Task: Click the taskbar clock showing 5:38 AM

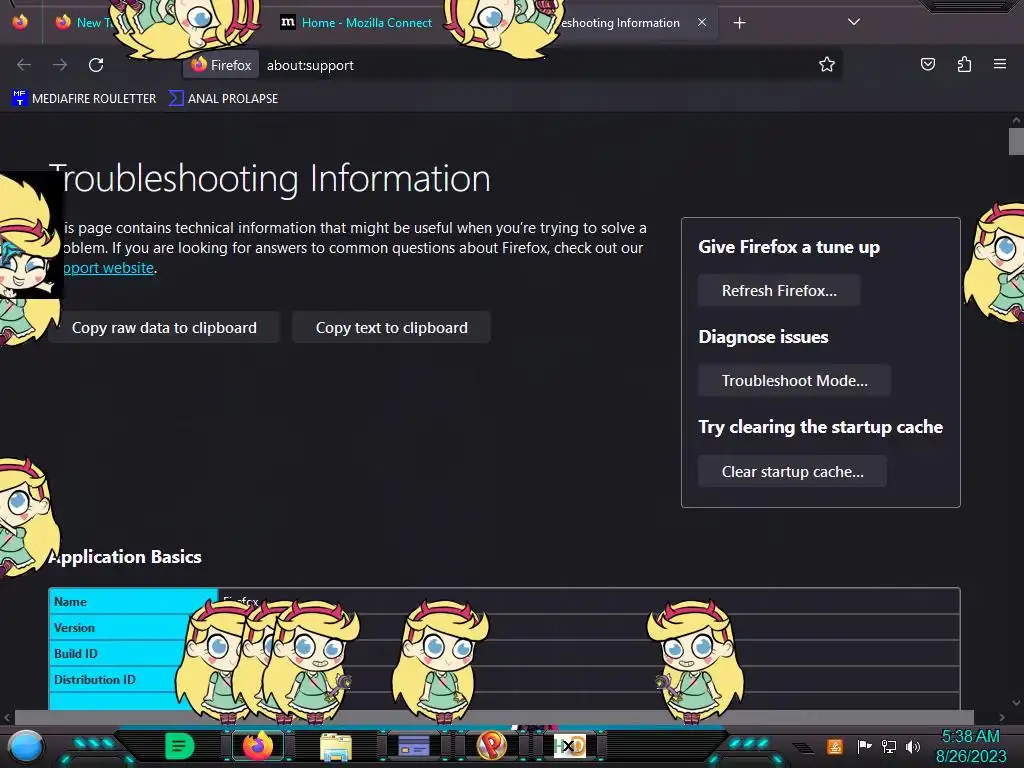Action: (x=971, y=746)
